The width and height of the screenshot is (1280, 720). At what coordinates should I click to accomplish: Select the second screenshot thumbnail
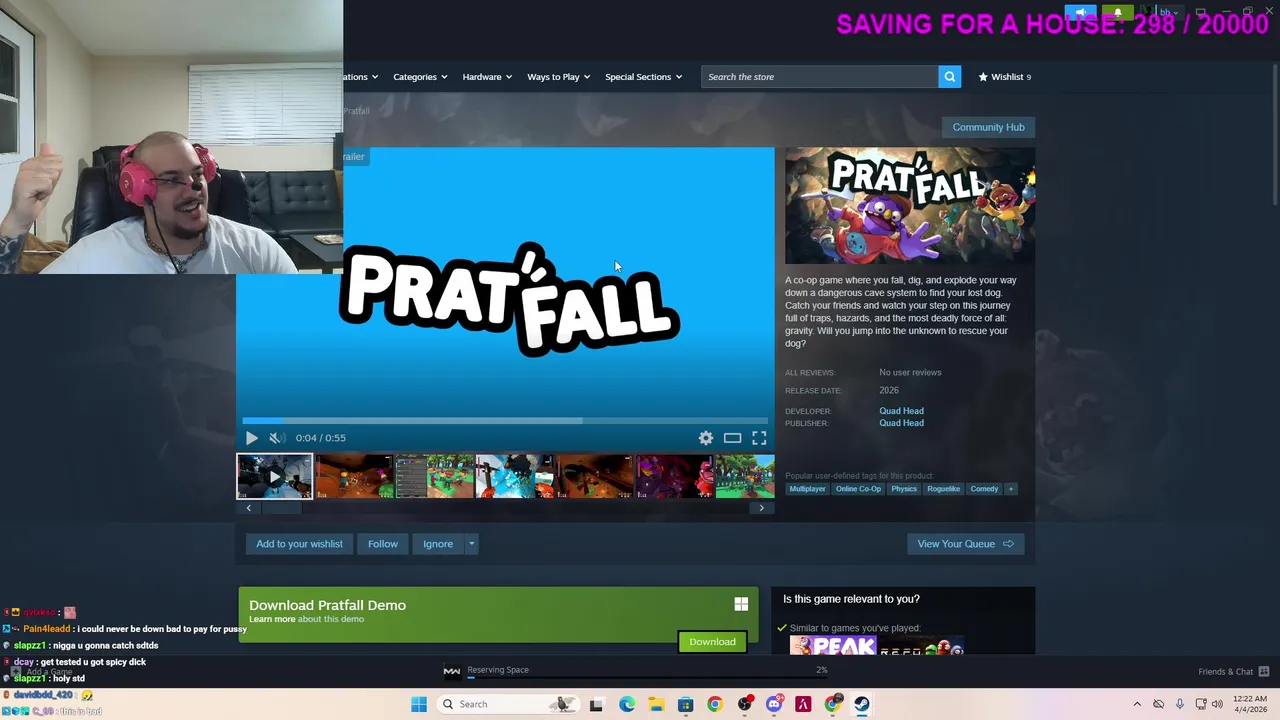pos(354,476)
